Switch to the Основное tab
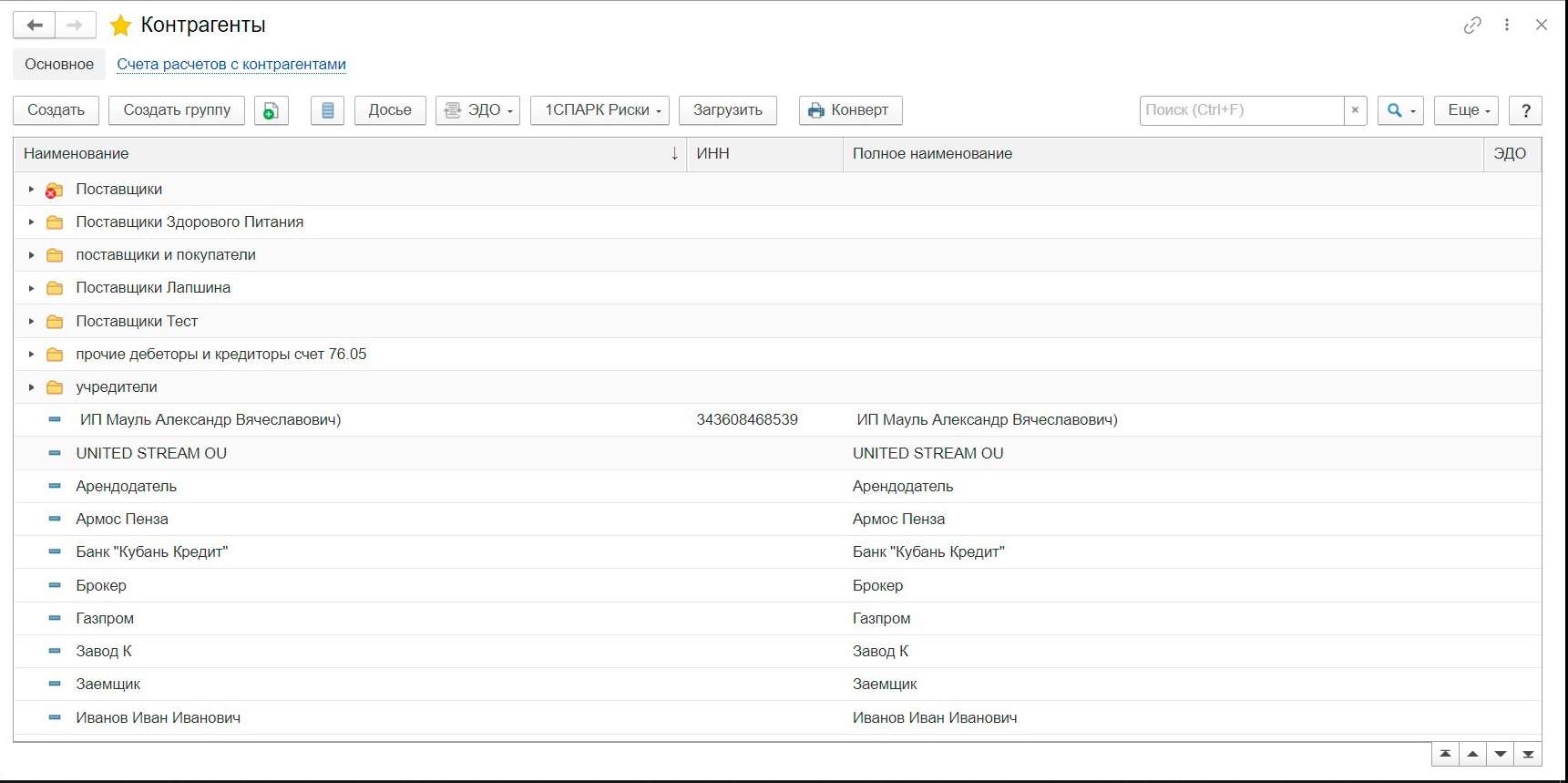Viewport: 1568px width, 783px height. click(59, 65)
